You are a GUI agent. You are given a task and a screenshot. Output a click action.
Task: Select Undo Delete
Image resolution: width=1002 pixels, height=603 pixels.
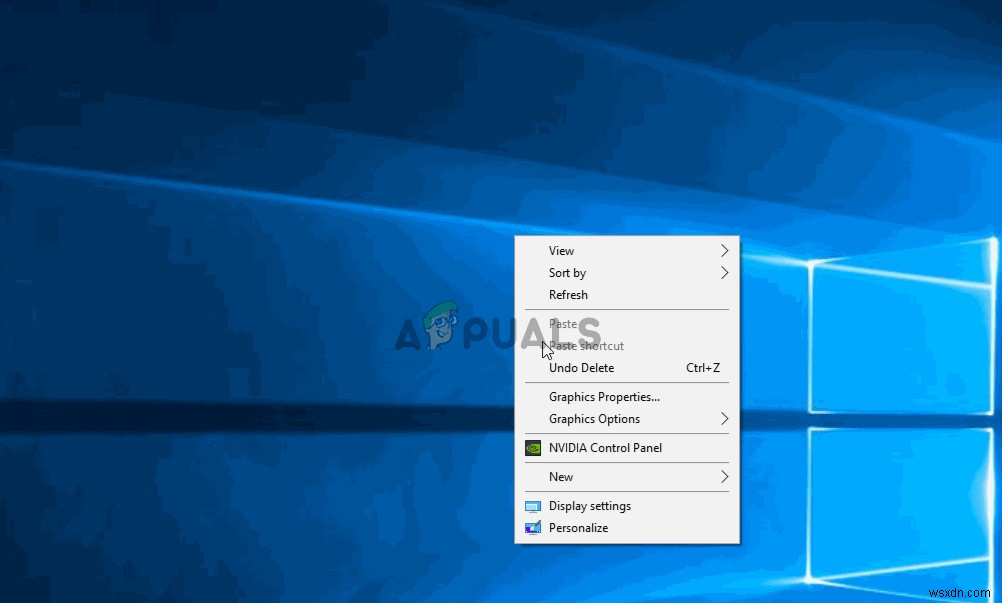coord(581,367)
